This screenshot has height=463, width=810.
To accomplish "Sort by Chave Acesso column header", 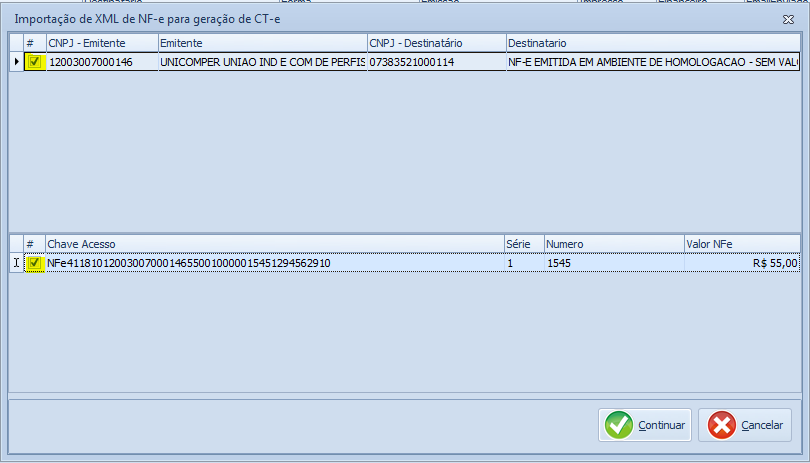I will (273, 244).
